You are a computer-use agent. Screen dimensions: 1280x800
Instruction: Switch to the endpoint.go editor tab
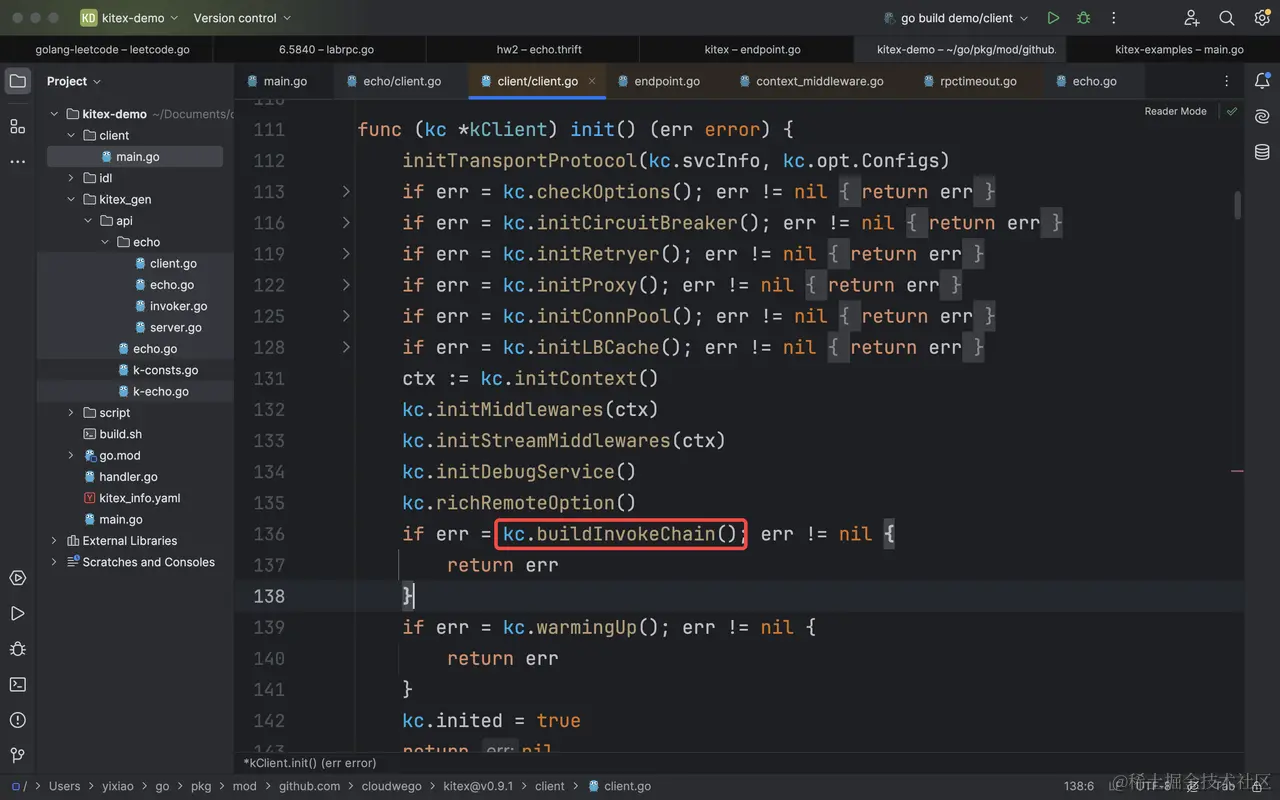[658, 81]
